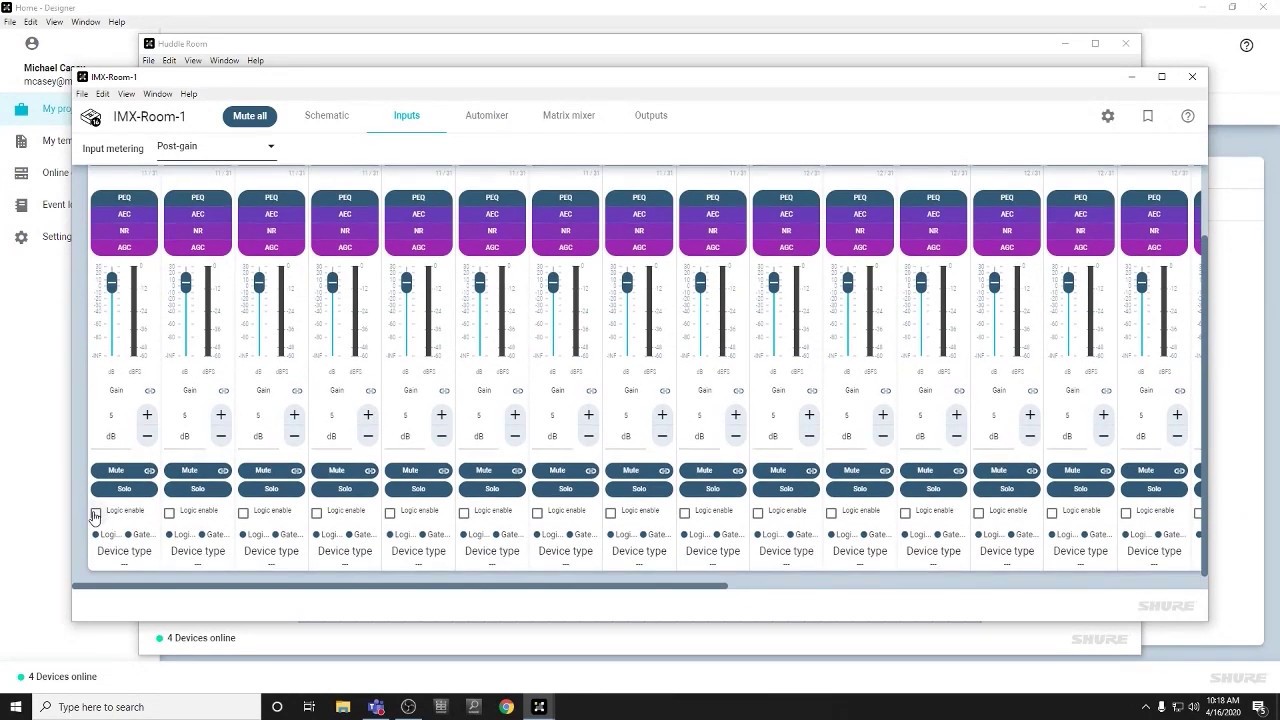Open the help icon in the Home Designer window
The image size is (1280, 720).
tap(1246, 45)
